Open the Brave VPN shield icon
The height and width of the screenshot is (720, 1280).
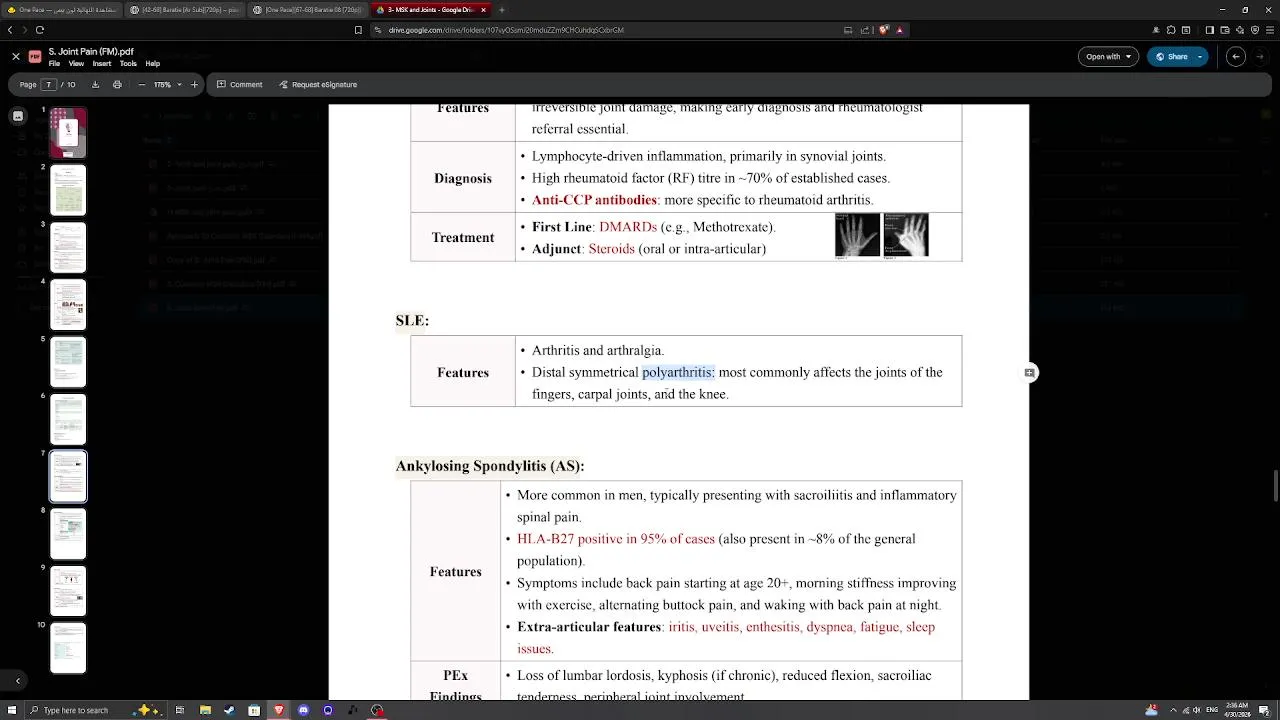pyautogui.click(x=1253, y=30)
